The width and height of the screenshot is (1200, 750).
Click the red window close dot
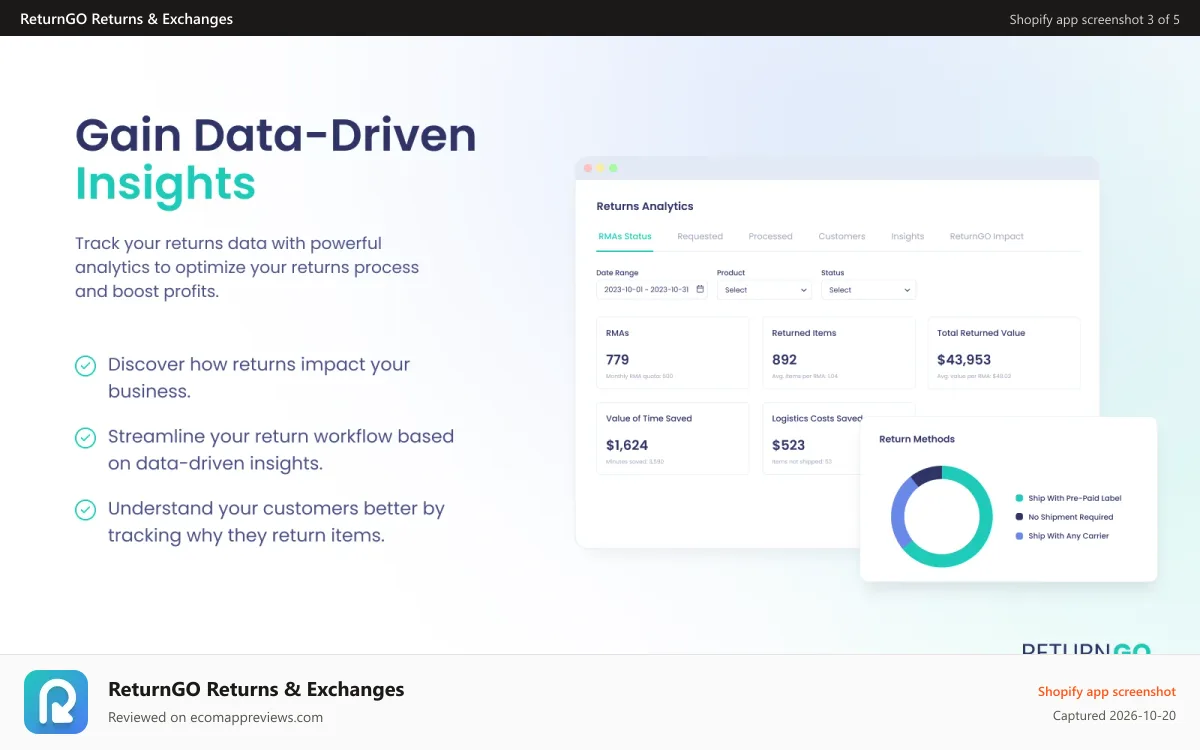(588, 168)
